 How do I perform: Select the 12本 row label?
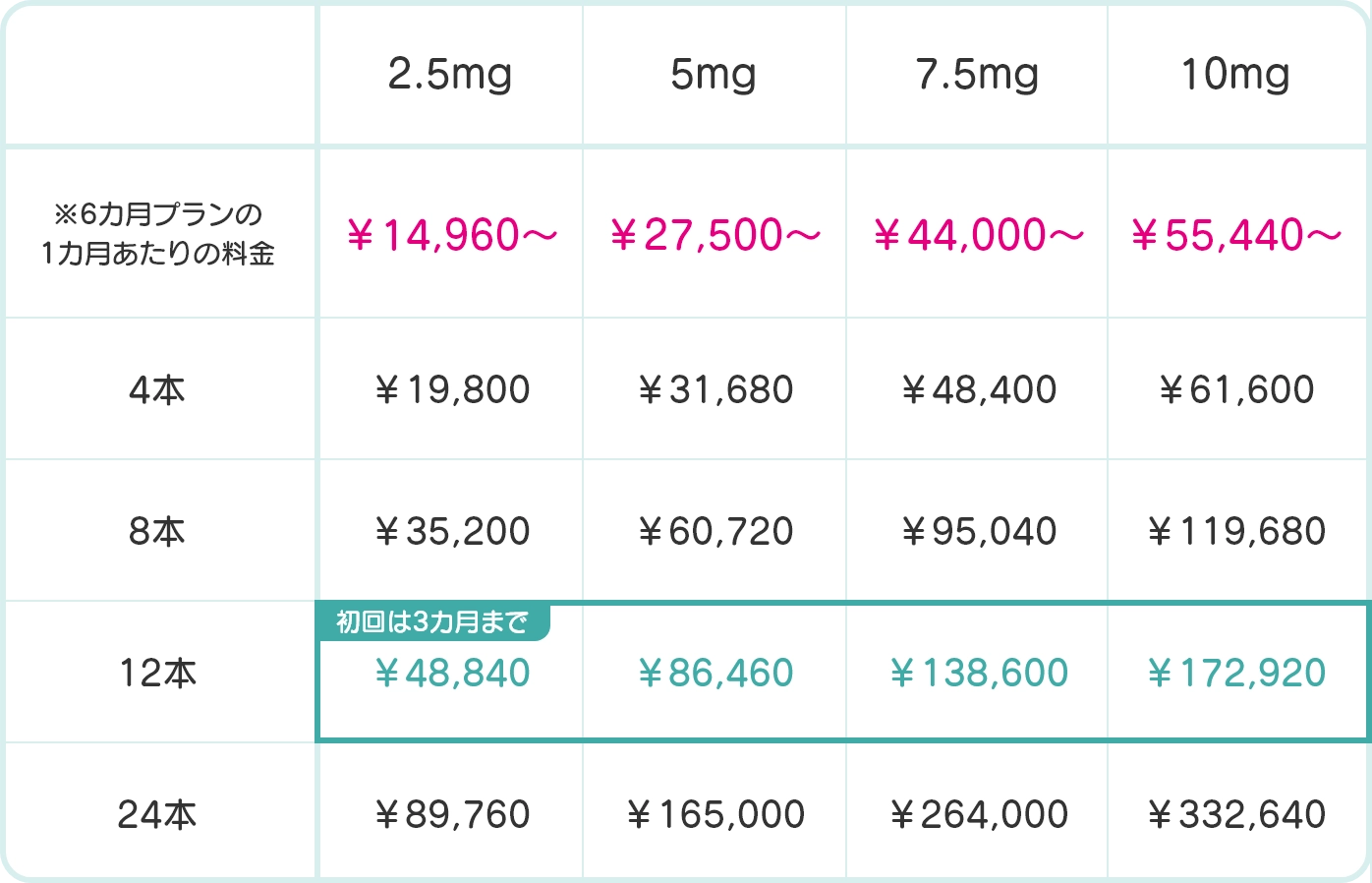pos(157,674)
